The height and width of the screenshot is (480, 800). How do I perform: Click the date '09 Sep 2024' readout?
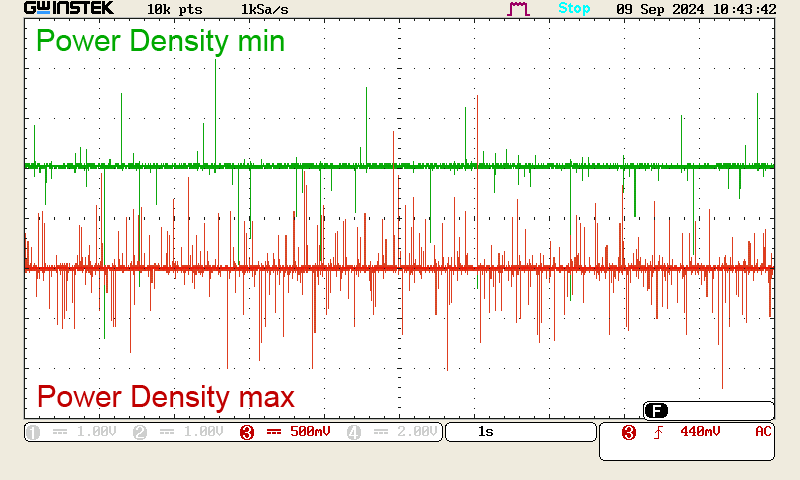660,9
